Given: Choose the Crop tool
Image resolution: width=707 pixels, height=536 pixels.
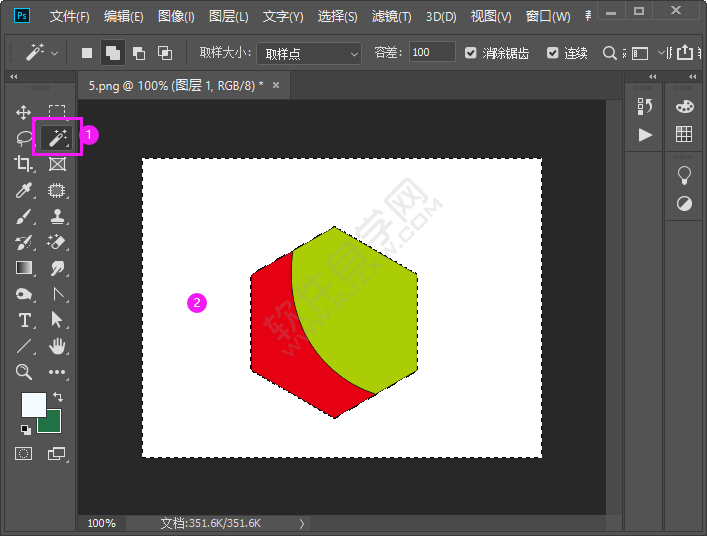Looking at the screenshot, I should click(24, 164).
